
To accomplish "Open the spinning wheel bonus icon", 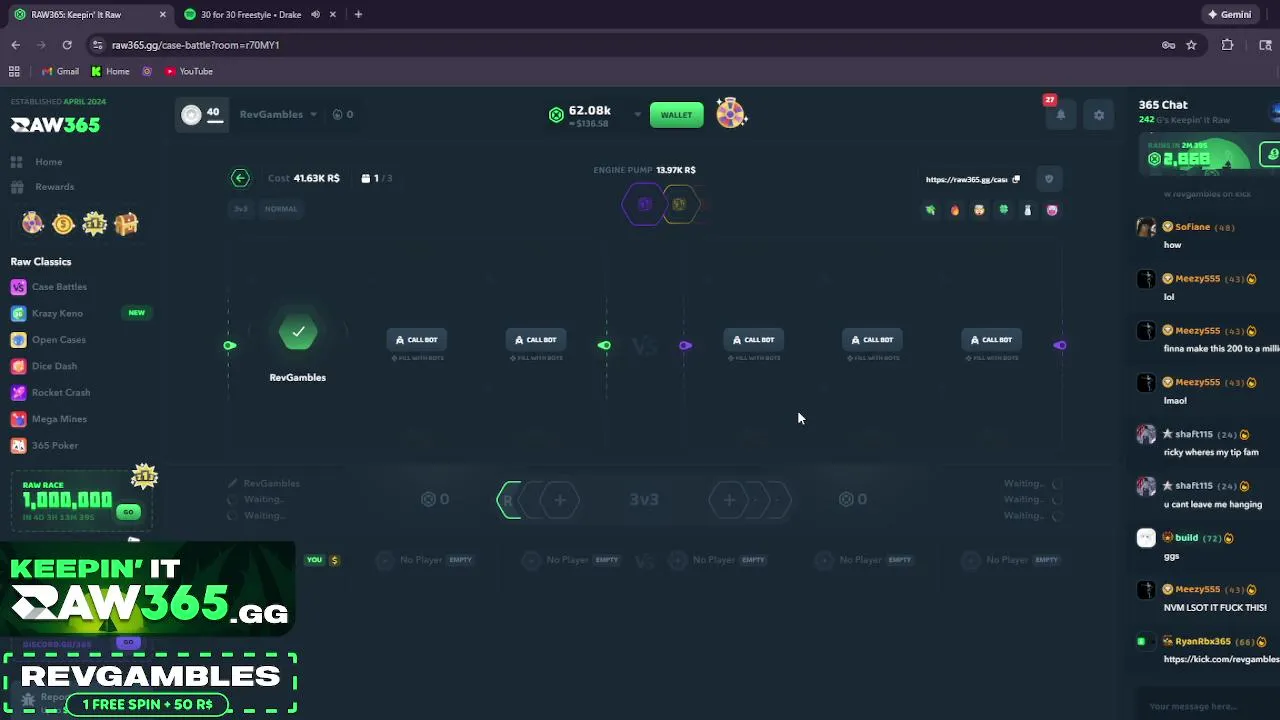I will point(731,114).
